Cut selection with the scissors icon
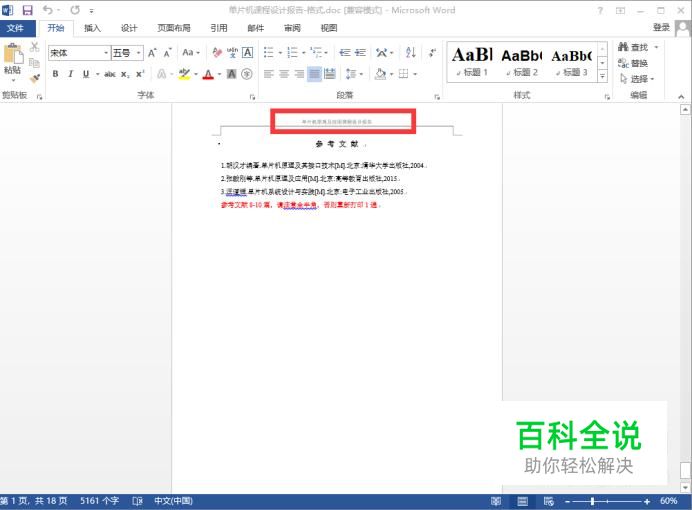The height and width of the screenshot is (510, 692). coord(34,47)
